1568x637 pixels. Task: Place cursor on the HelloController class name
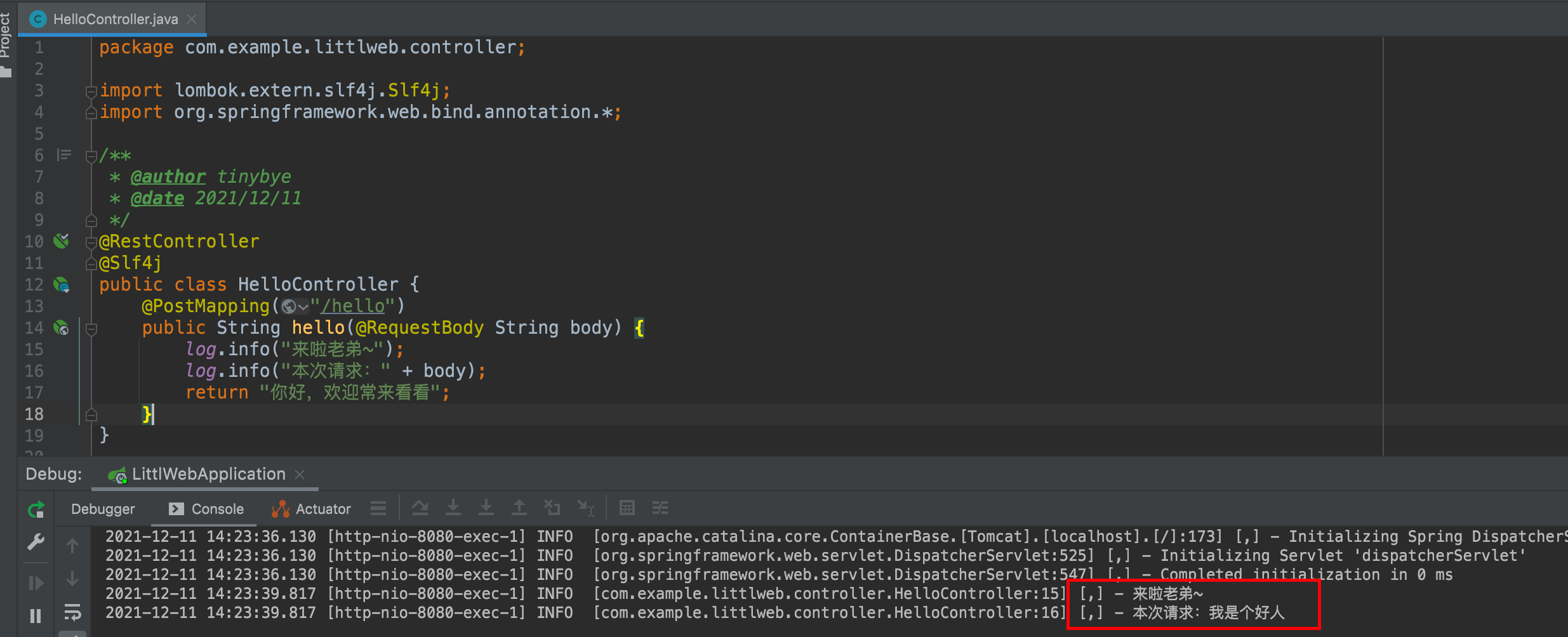(318, 284)
